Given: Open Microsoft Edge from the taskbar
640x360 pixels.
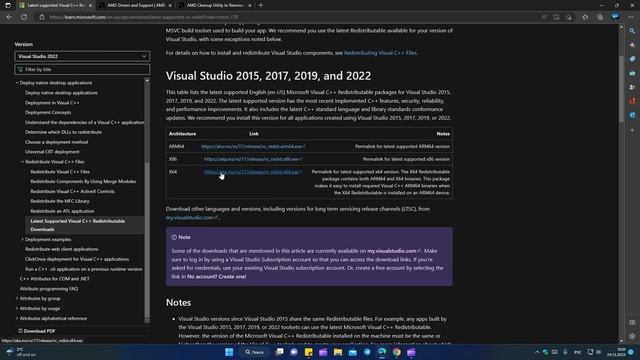Looking at the screenshot, I should (382, 352).
